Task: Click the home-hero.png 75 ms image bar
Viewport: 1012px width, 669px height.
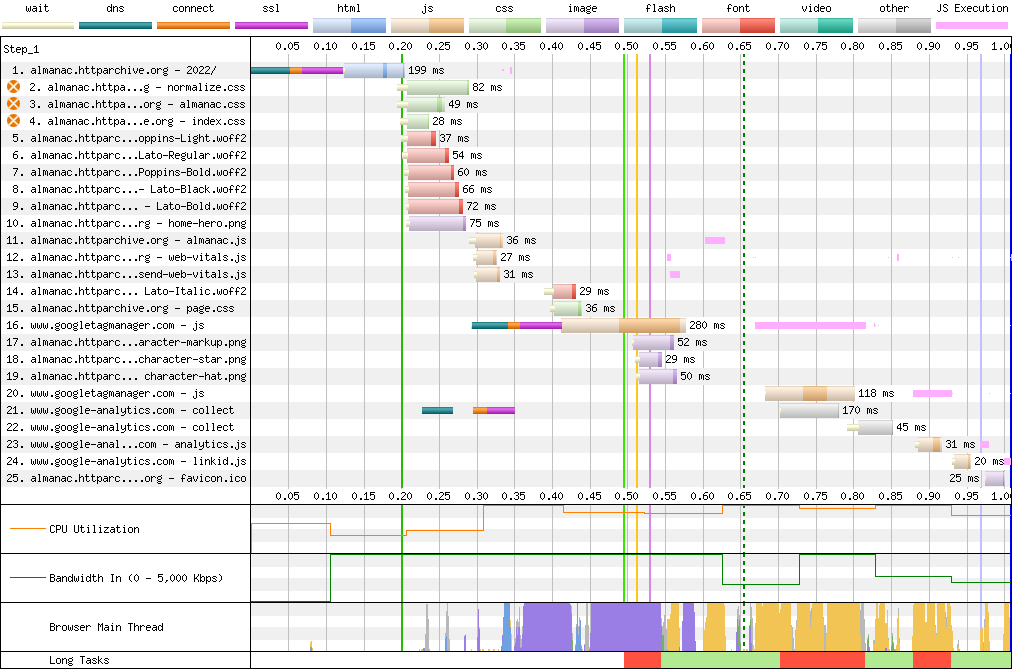Action: tap(437, 223)
